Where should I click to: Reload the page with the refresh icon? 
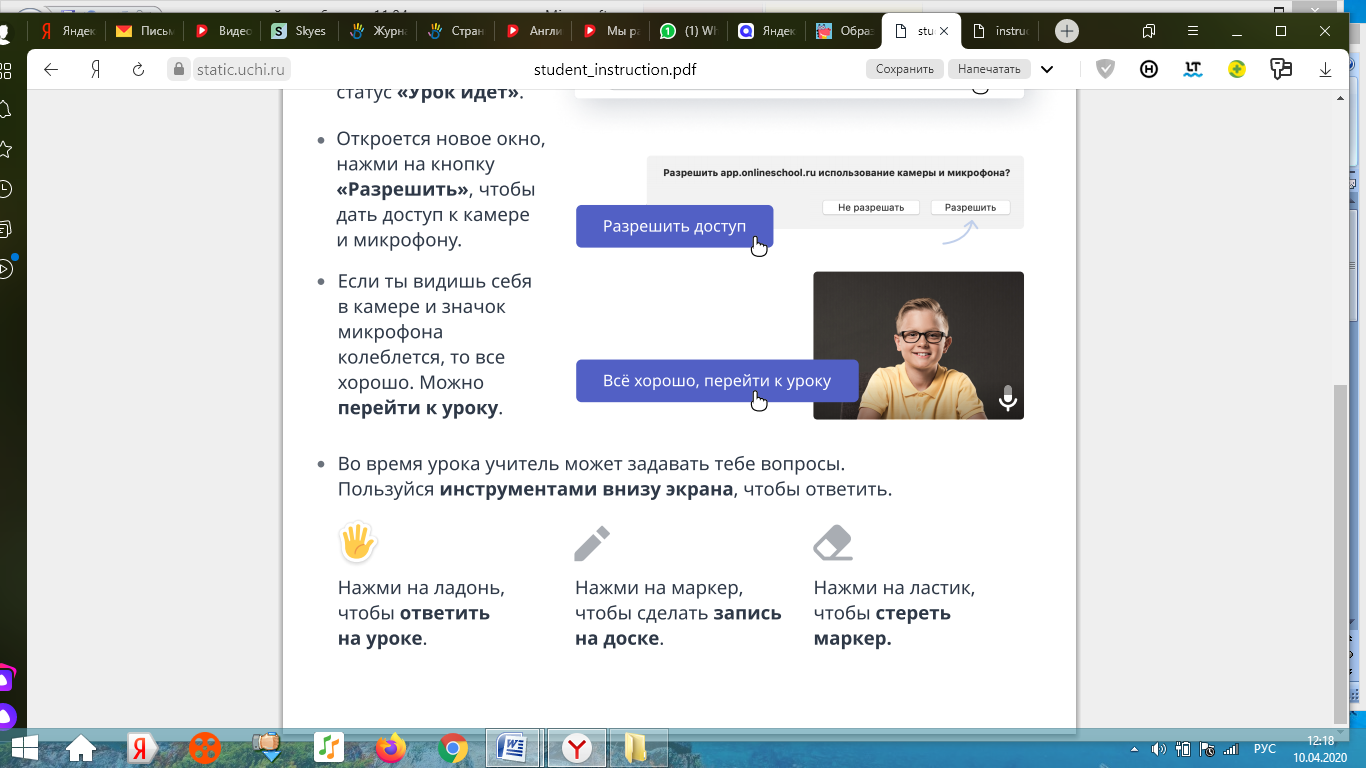click(x=139, y=70)
